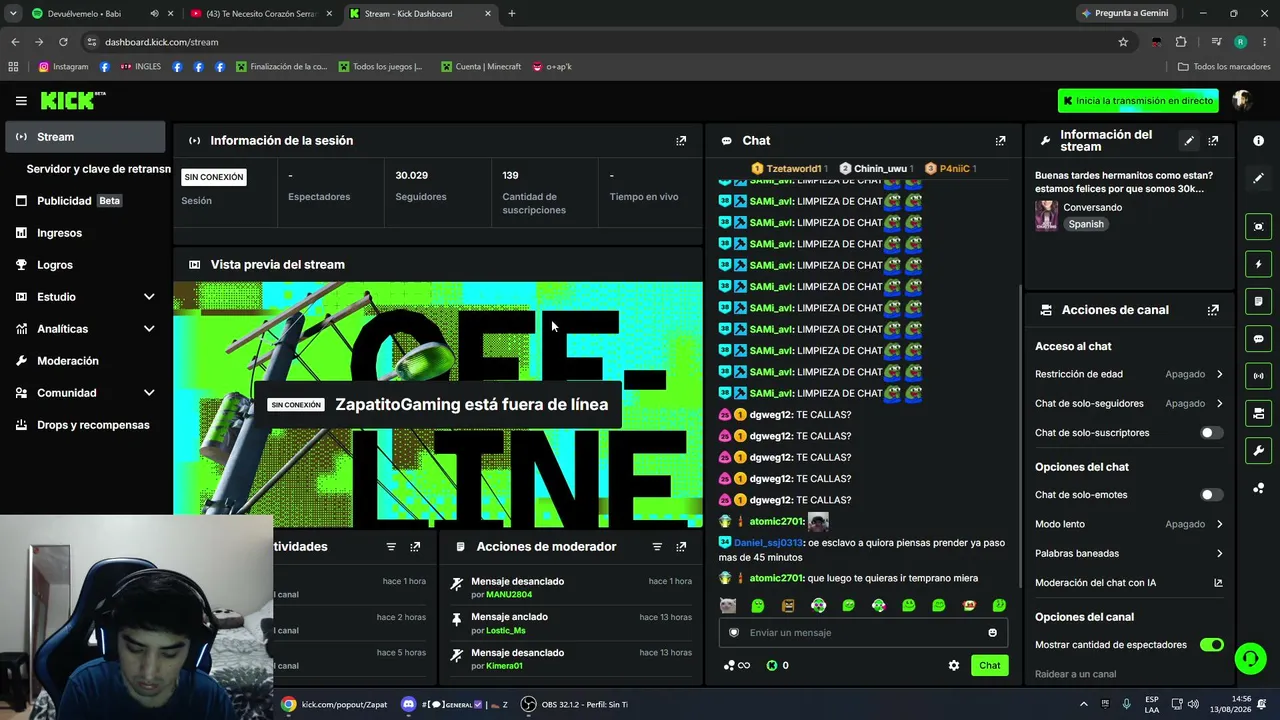Filter the Actividades feed

click(391, 547)
